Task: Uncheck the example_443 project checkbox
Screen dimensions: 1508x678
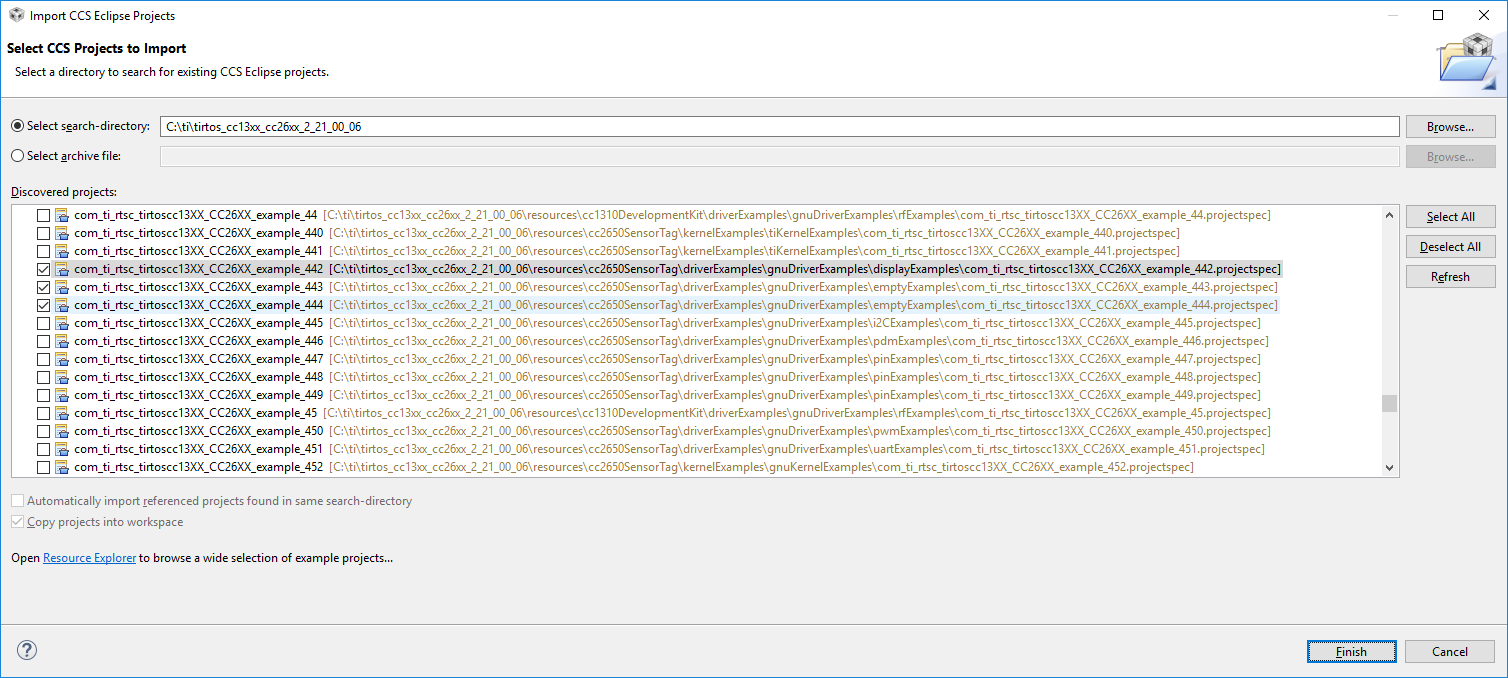Action: (44, 287)
